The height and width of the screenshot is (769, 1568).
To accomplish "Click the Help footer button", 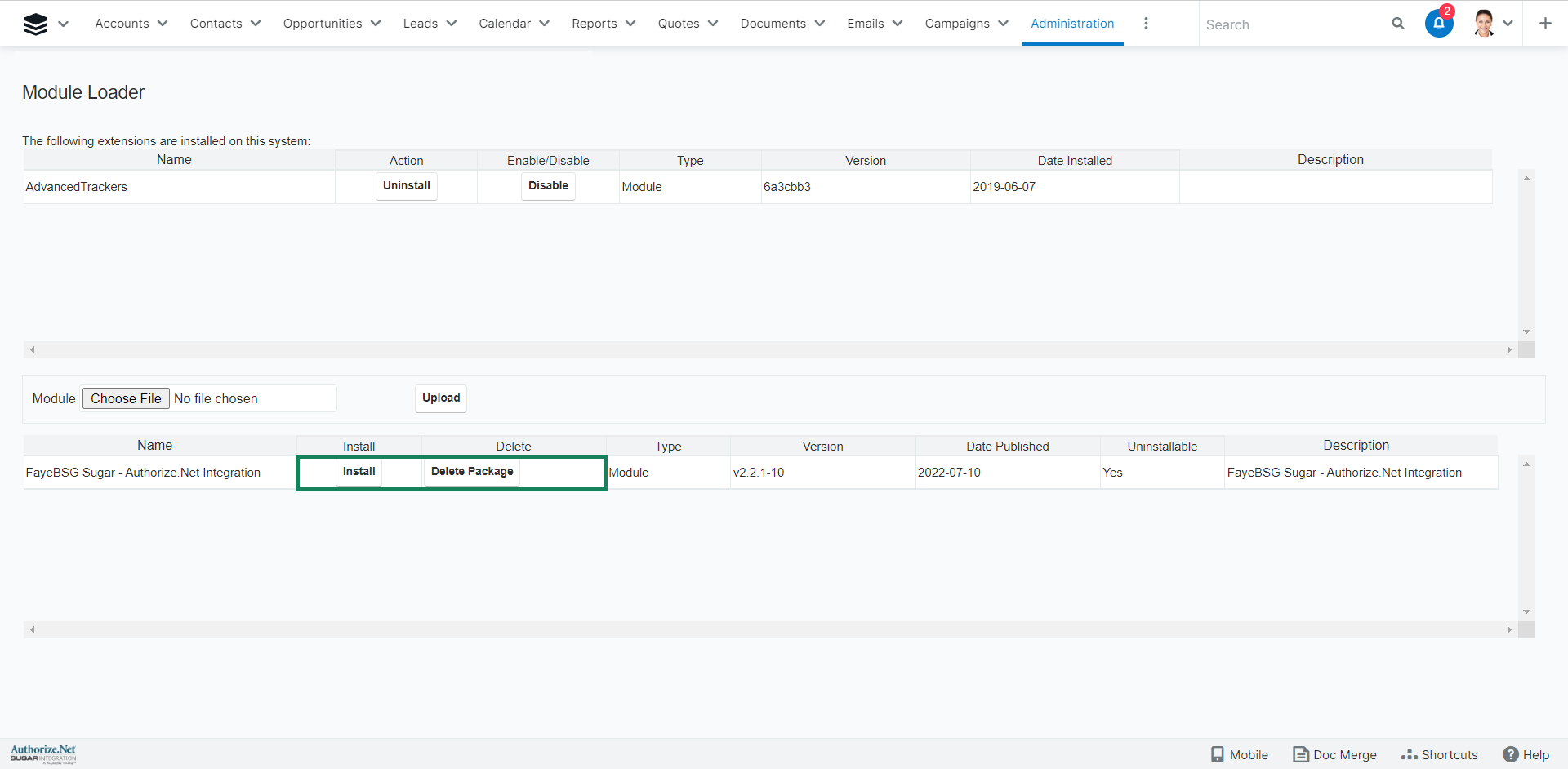I will (x=1526, y=754).
